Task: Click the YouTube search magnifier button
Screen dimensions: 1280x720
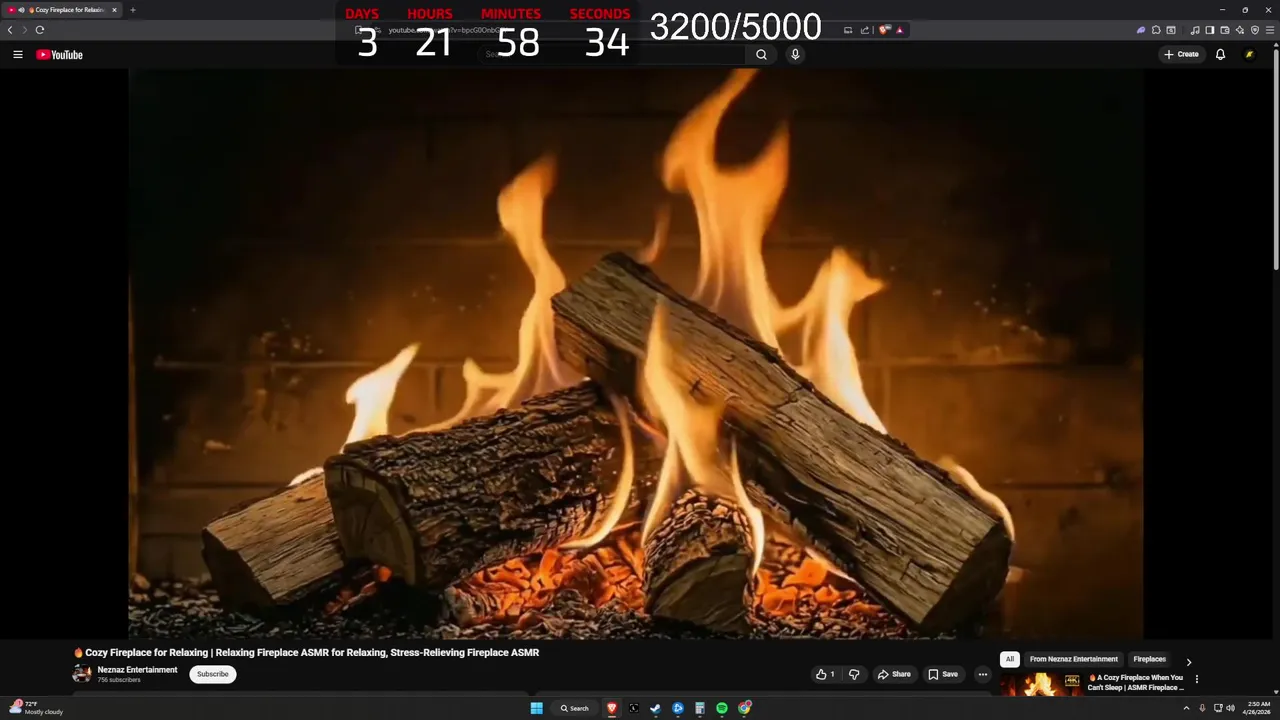Action: pos(761,55)
